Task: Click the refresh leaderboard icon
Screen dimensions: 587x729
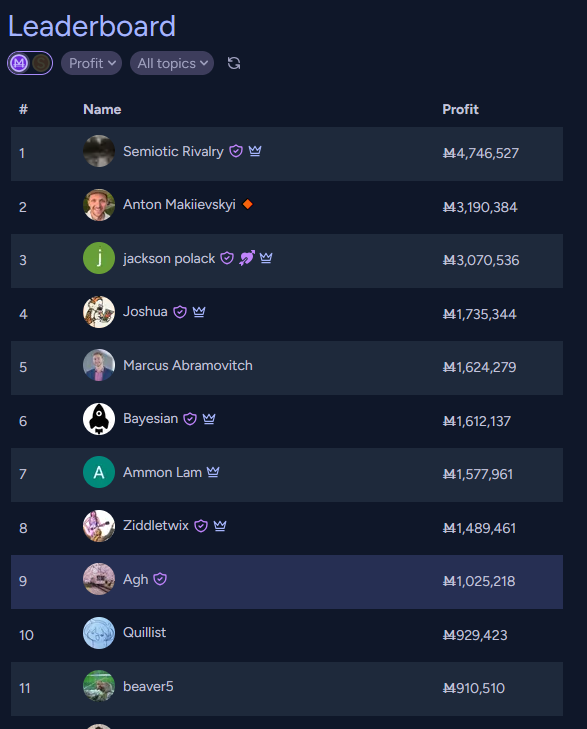Action: click(234, 63)
